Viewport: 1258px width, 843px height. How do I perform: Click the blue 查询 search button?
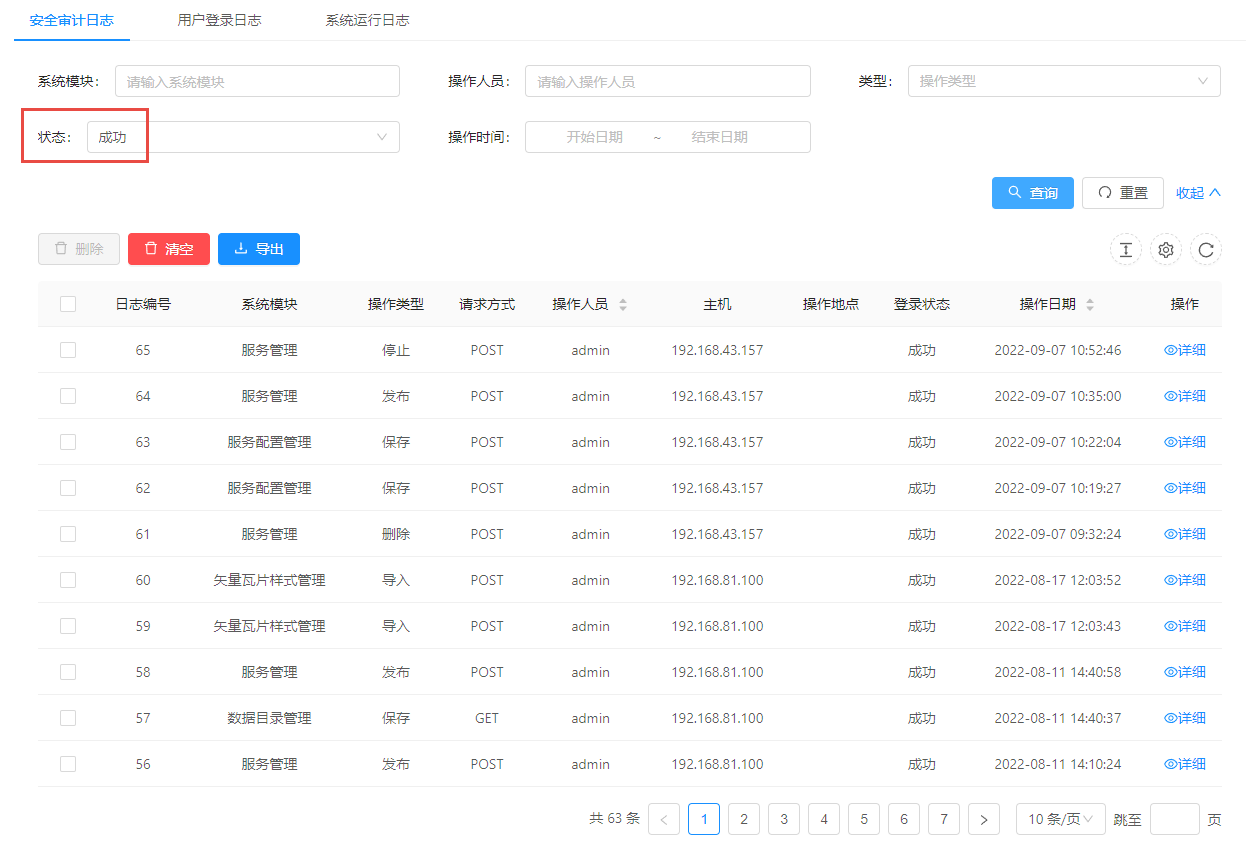(x=1032, y=193)
